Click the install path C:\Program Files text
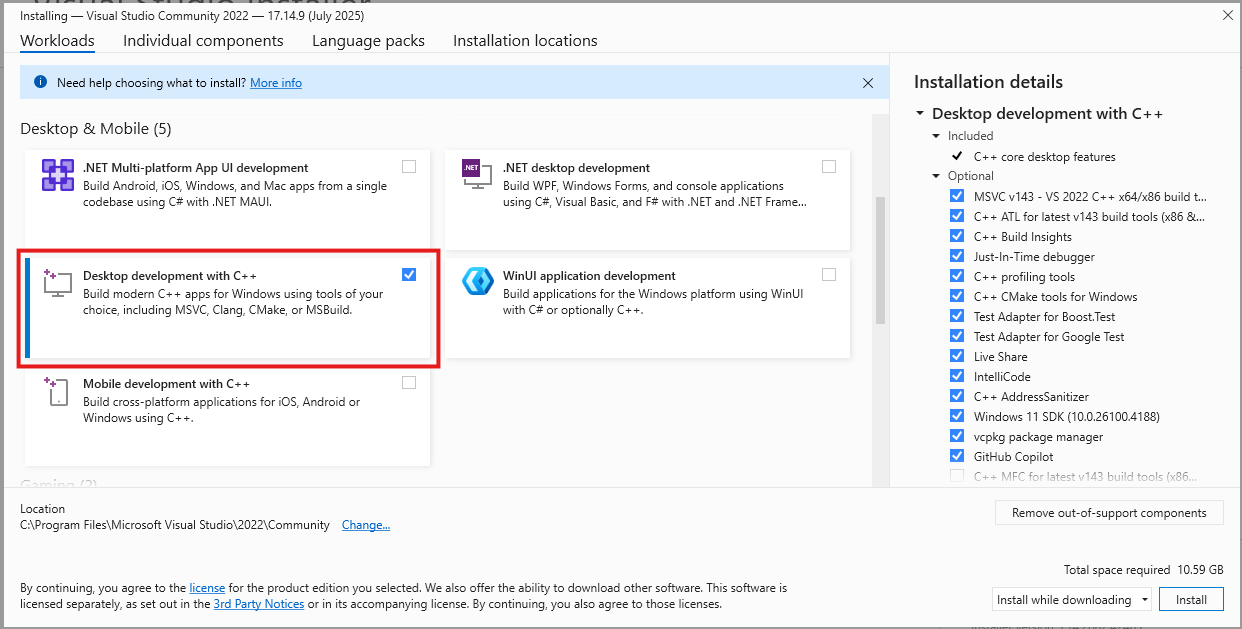The image size is (1242, 629). pos(175,525)
